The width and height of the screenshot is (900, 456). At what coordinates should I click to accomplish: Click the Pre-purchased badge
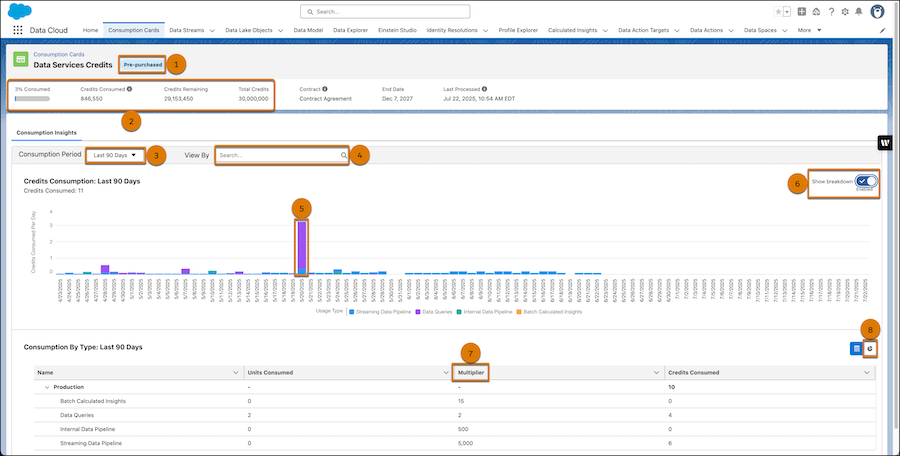tap(143, 65)
